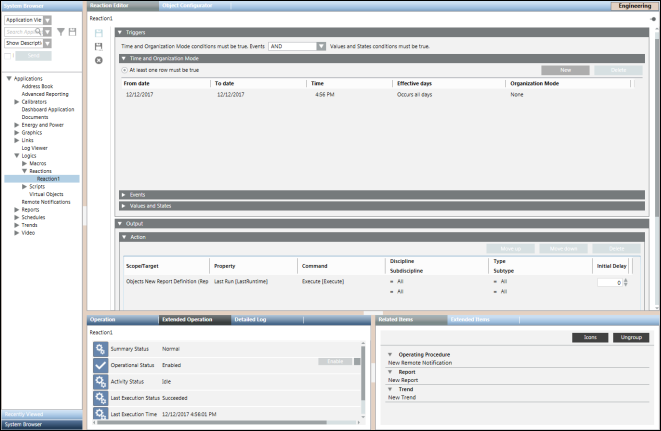Click the Operational Status checkmark icon
Viewport: 661px width, 431px height.
click(x=100, y=365)
